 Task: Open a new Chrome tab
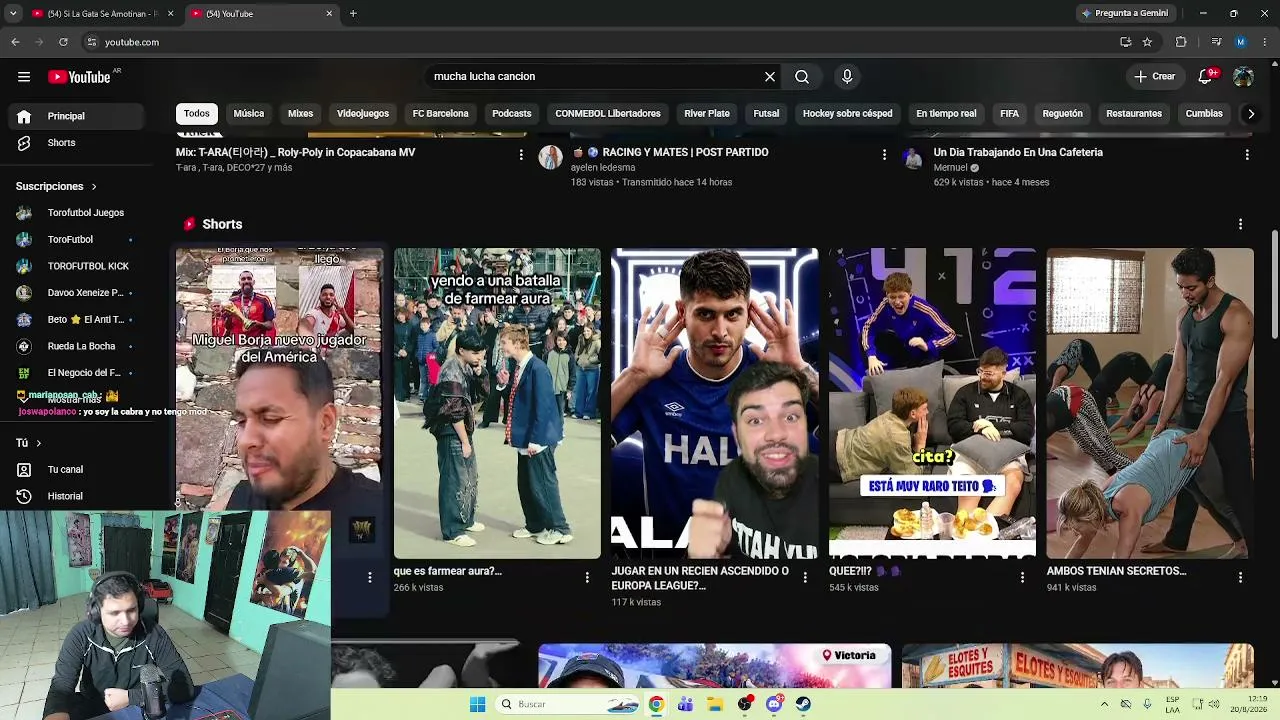pos(353,14)
